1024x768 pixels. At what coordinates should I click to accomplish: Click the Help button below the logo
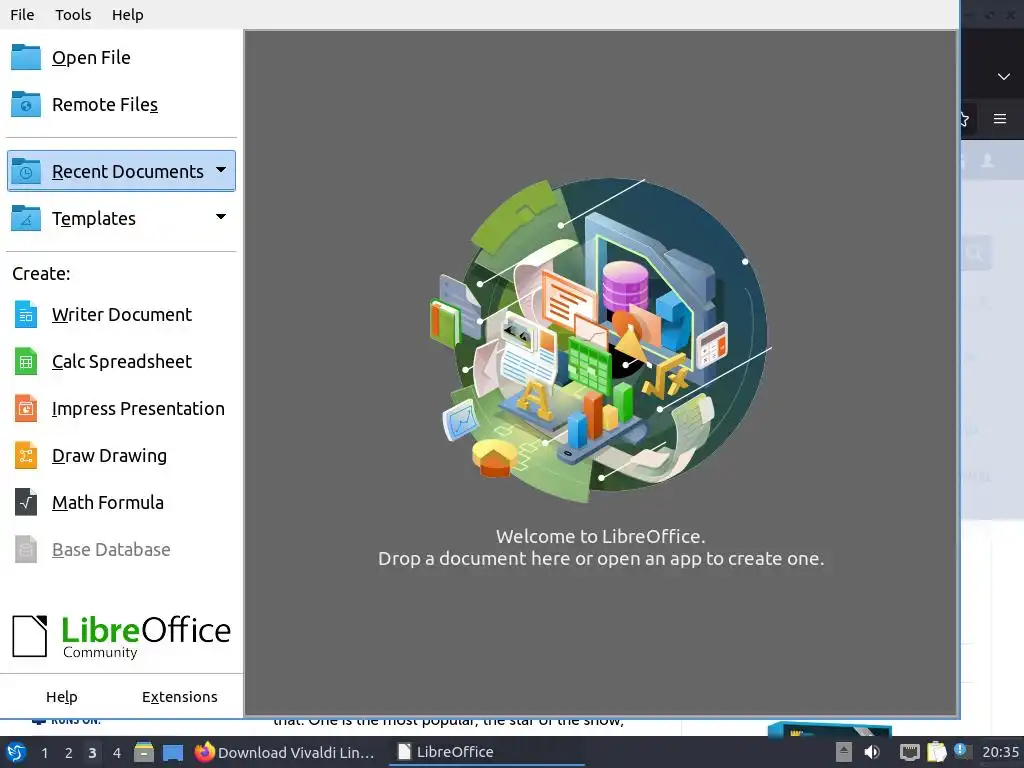[61, 697]
